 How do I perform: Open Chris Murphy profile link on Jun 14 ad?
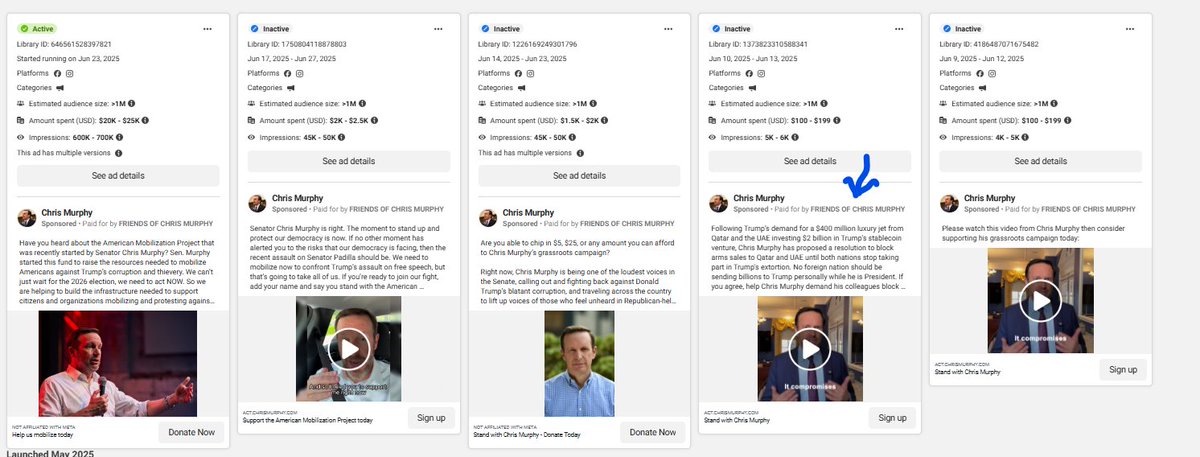tap(528, 213)
